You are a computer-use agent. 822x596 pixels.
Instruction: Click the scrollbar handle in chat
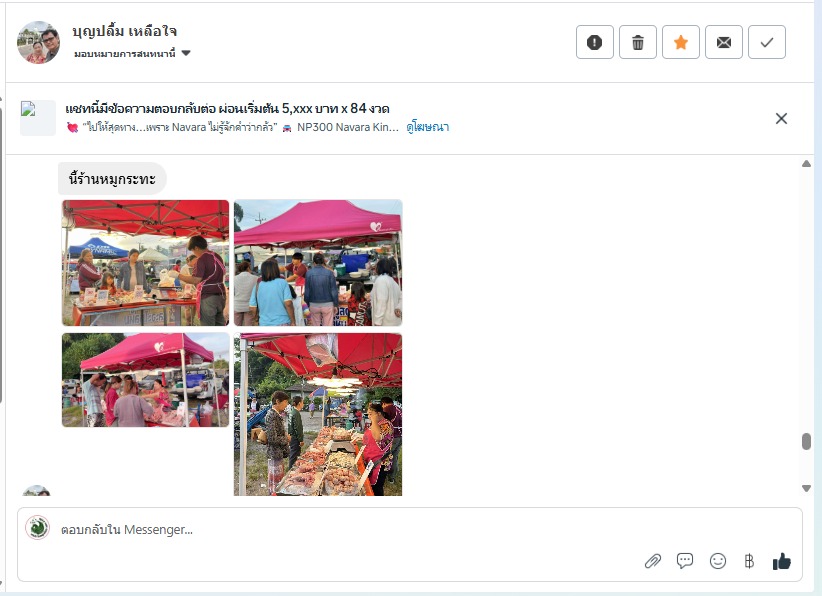point(806,441)
